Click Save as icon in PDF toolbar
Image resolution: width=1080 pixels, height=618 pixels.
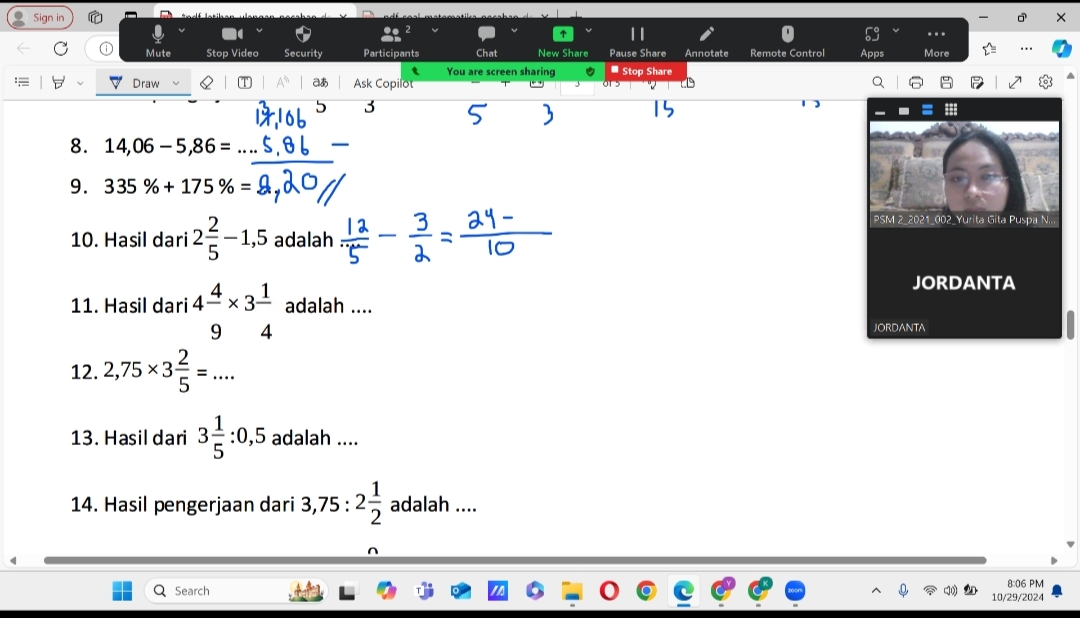coord(977,83)
